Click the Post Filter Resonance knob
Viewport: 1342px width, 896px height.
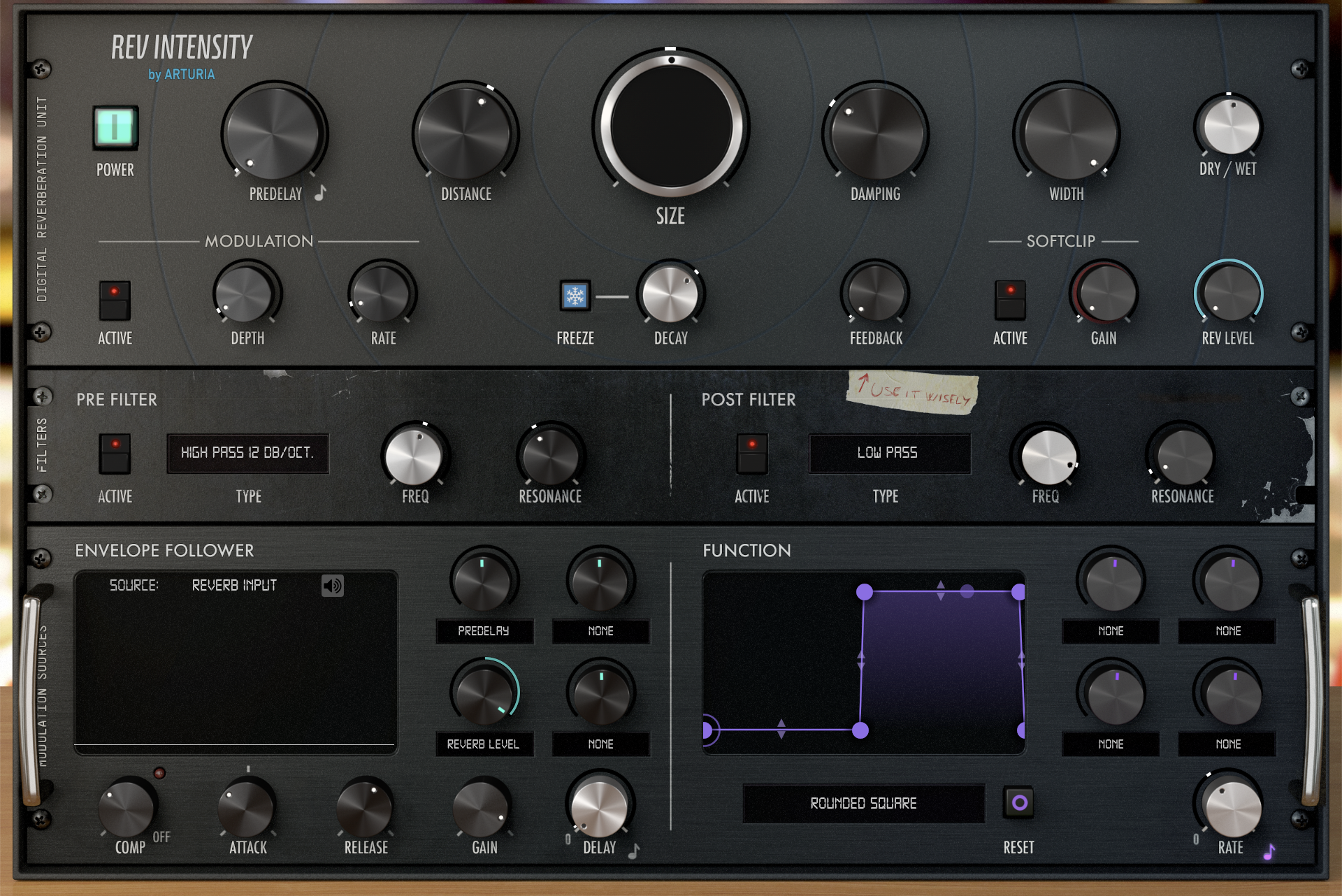click(x=1183, y=456)
